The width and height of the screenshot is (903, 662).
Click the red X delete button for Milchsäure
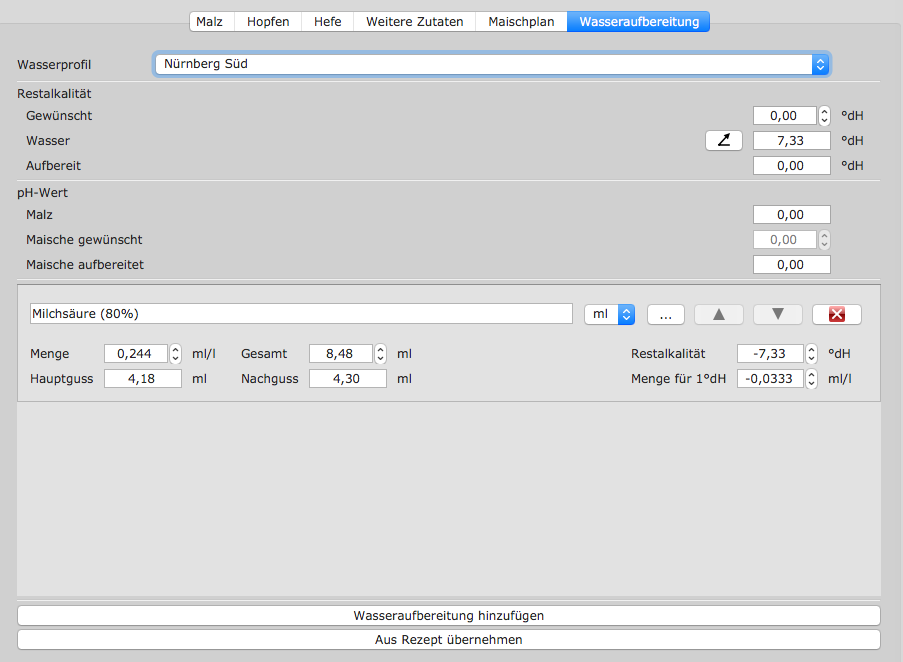pos(836,314)
